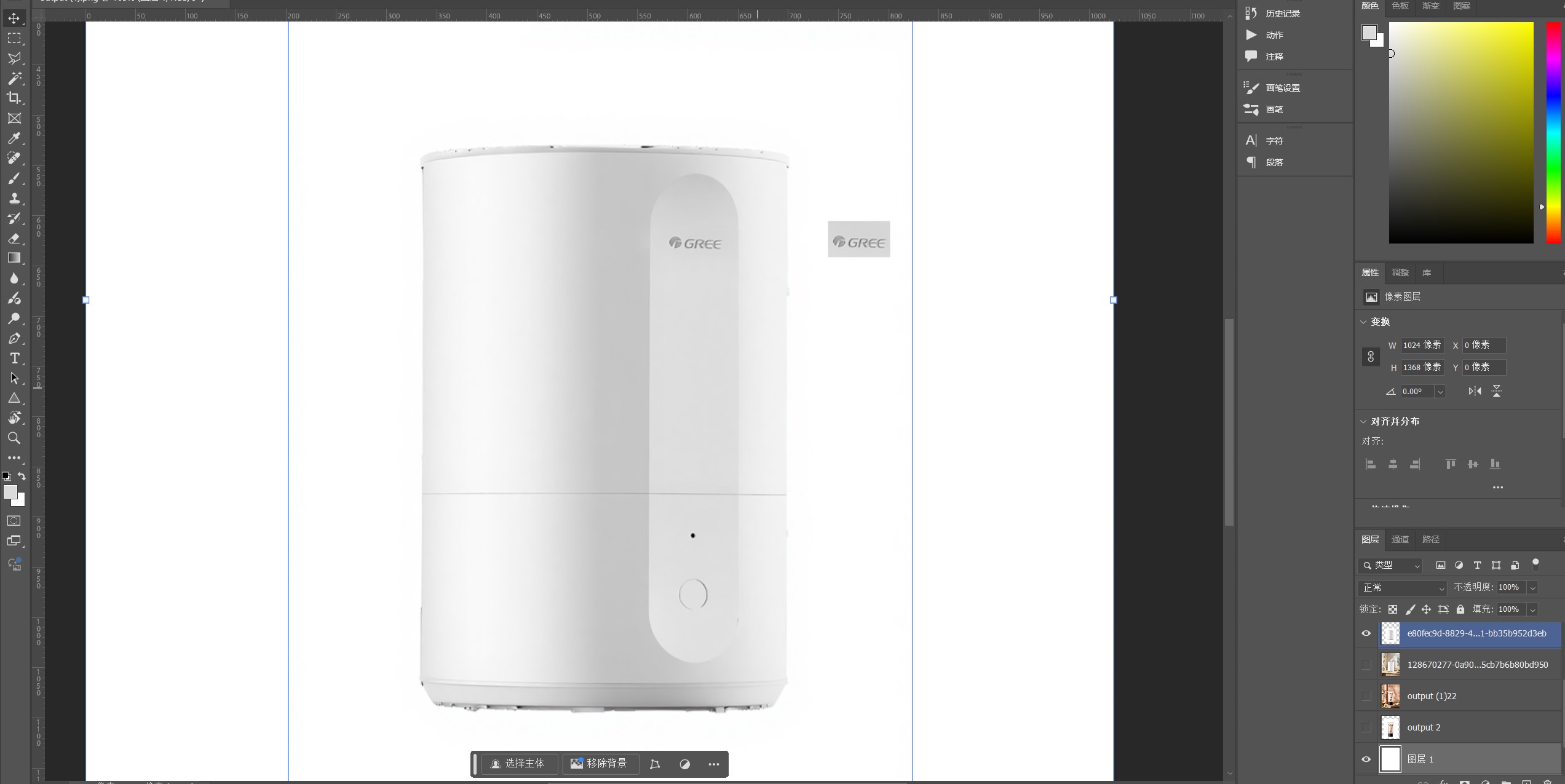
Task: Select the Clone Stamp tool
Action: point(14,199)
